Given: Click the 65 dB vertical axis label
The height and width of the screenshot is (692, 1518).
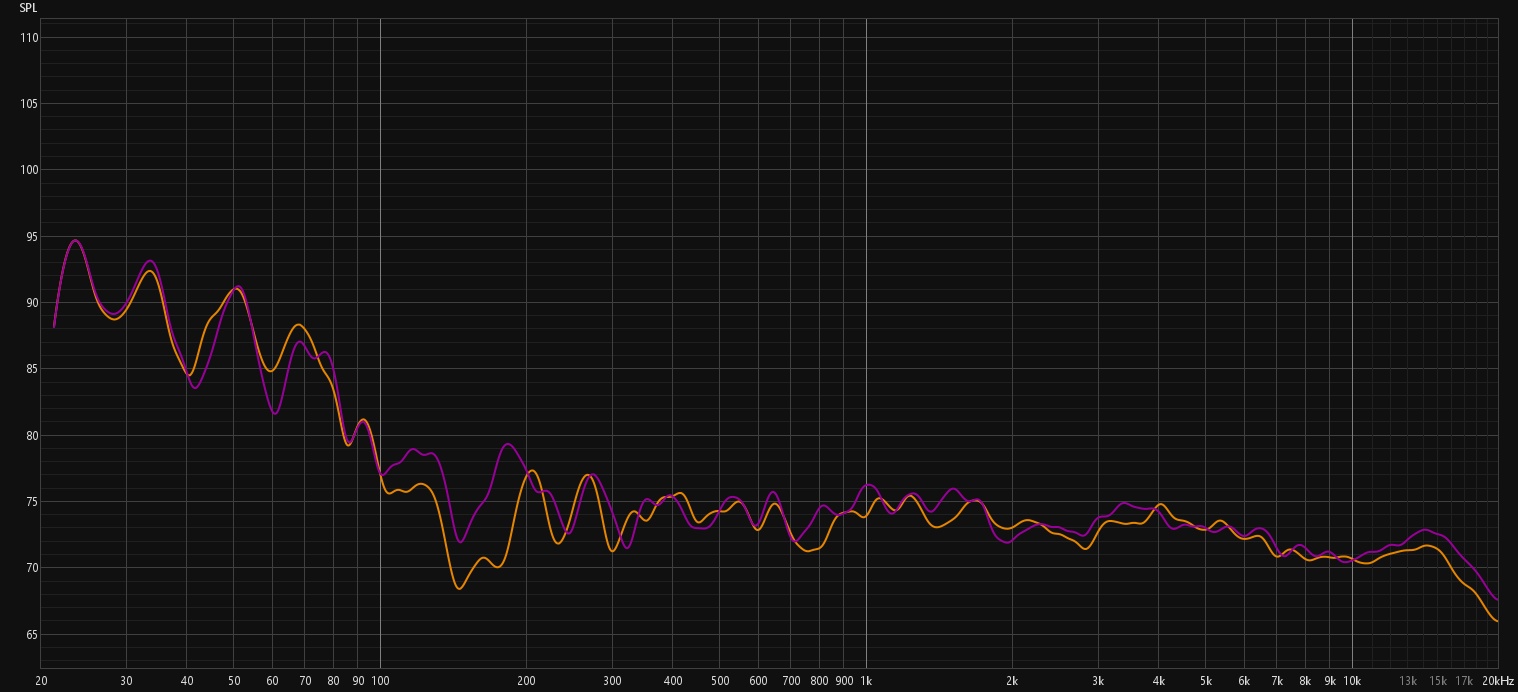Looking at the screenshot, I should [x=29, y=634].
